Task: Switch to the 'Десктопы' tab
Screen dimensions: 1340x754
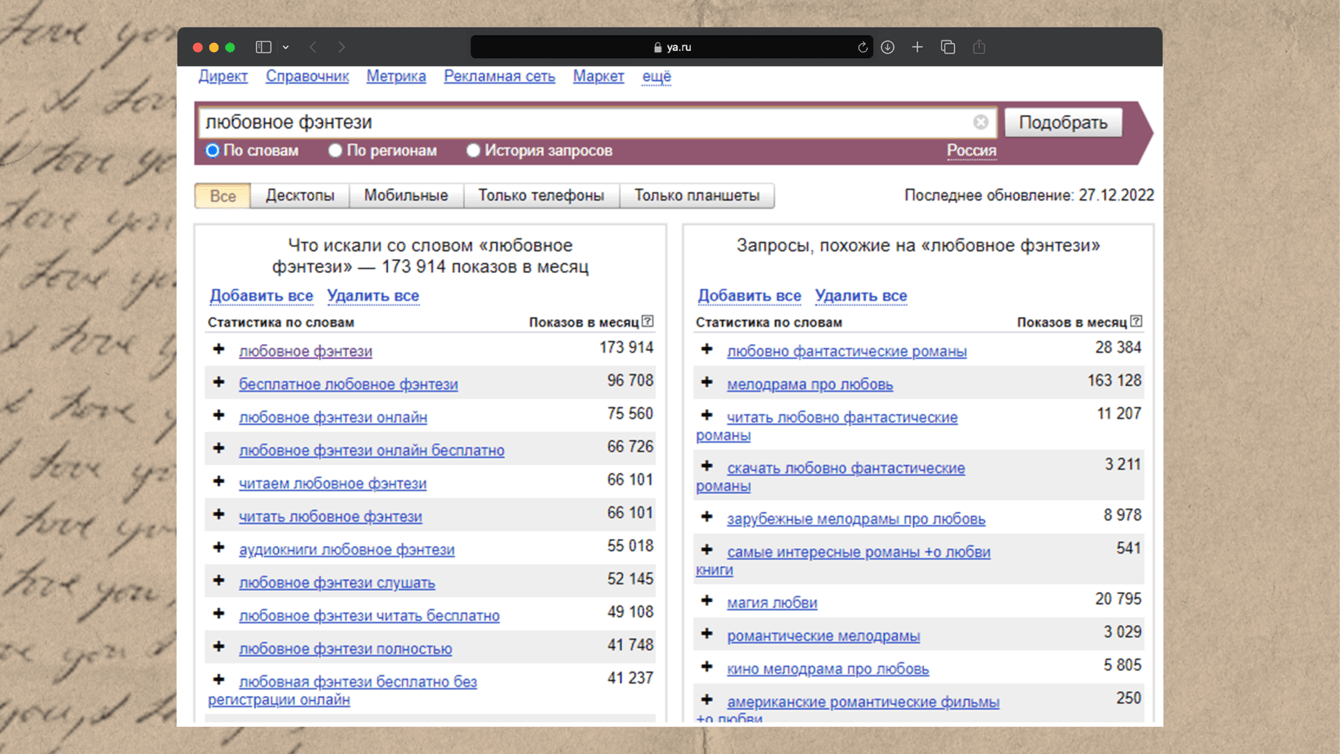Action: (300, 196)
